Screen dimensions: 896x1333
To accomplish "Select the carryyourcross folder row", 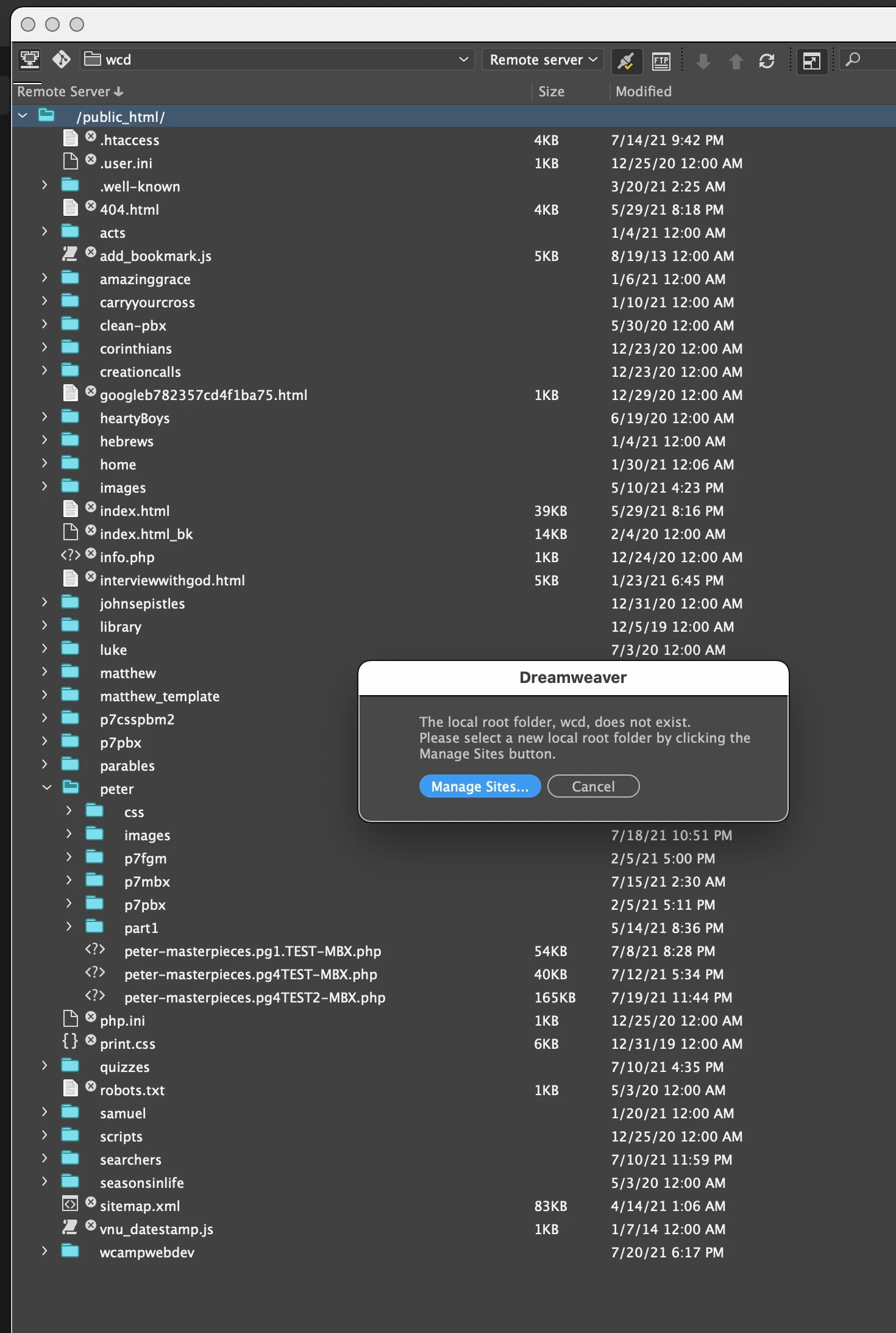I will click(453, 302).
